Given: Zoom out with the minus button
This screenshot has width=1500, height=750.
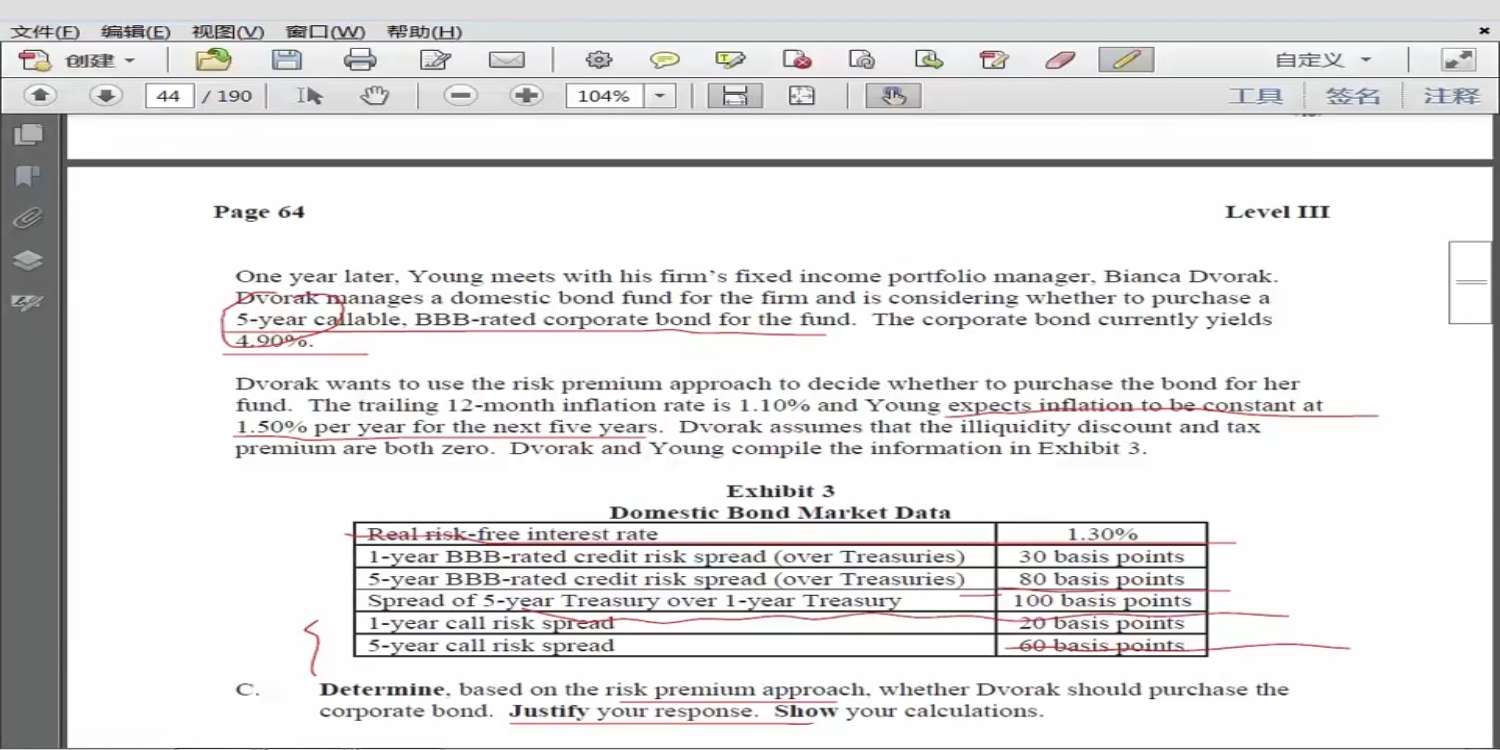Looking at the screenshot, I should 460,96.
